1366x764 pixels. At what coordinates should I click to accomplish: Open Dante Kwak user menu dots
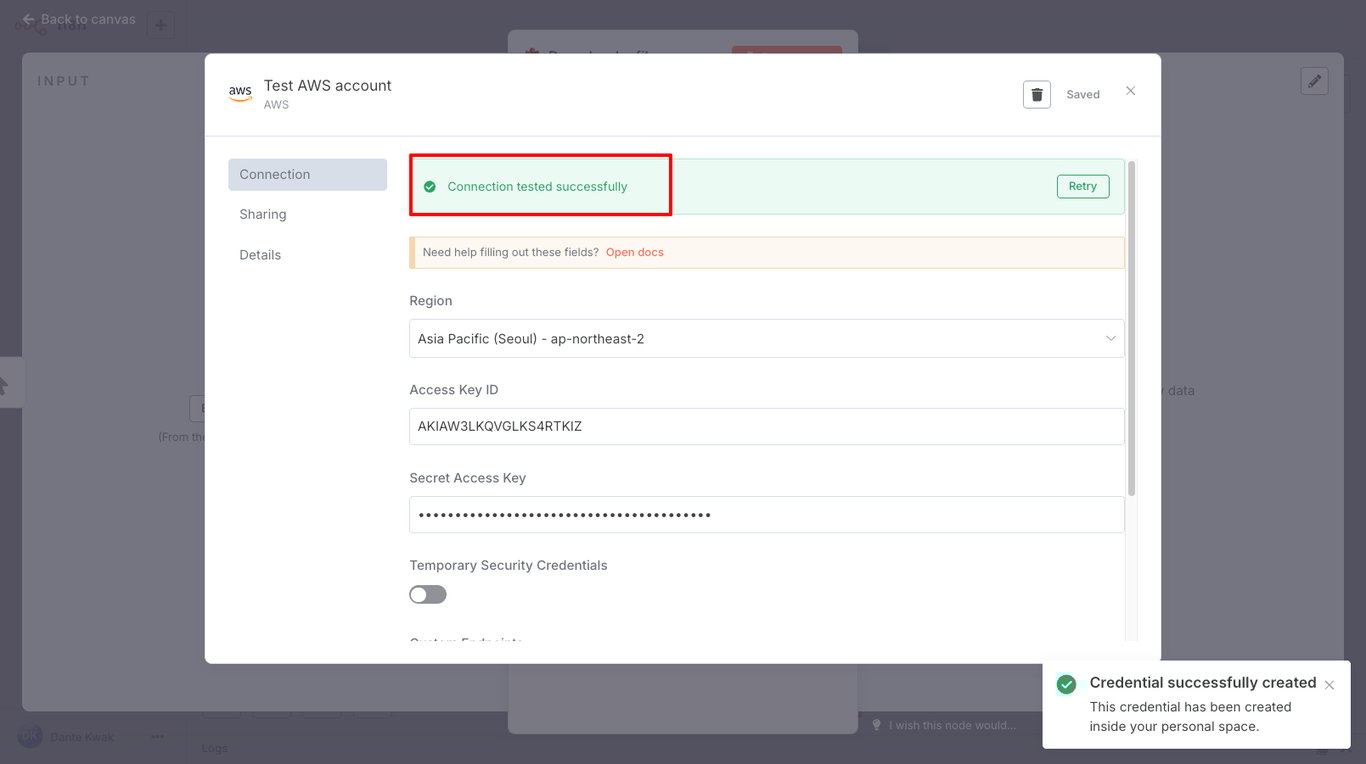click(157, 737)
